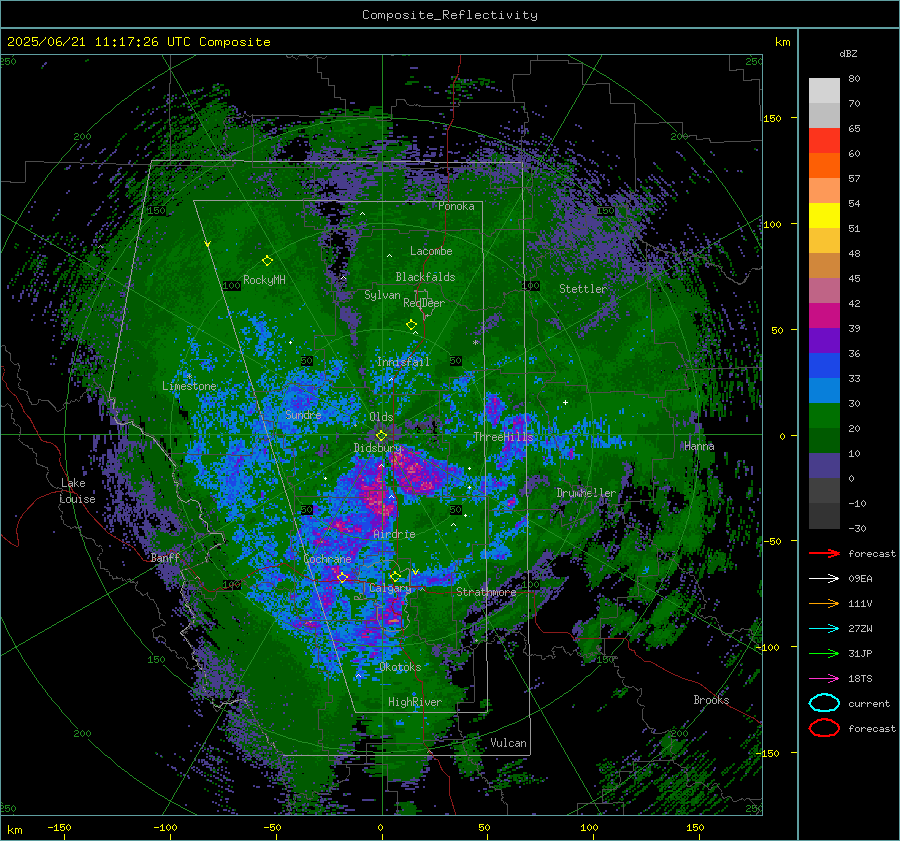Viewport: 900px width, 841px height.
Task: Click the Calgary city label
Action: coord(390,588)
